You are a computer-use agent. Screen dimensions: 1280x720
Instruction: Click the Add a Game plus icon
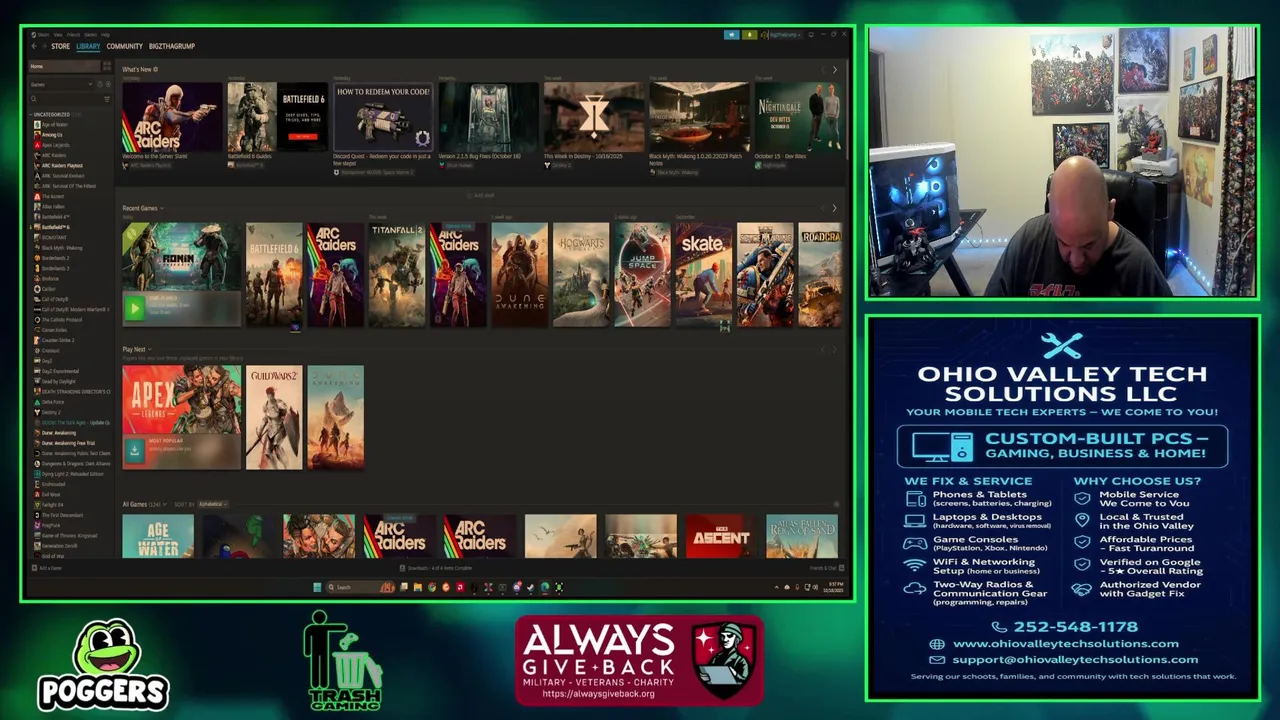pos(34,568)
